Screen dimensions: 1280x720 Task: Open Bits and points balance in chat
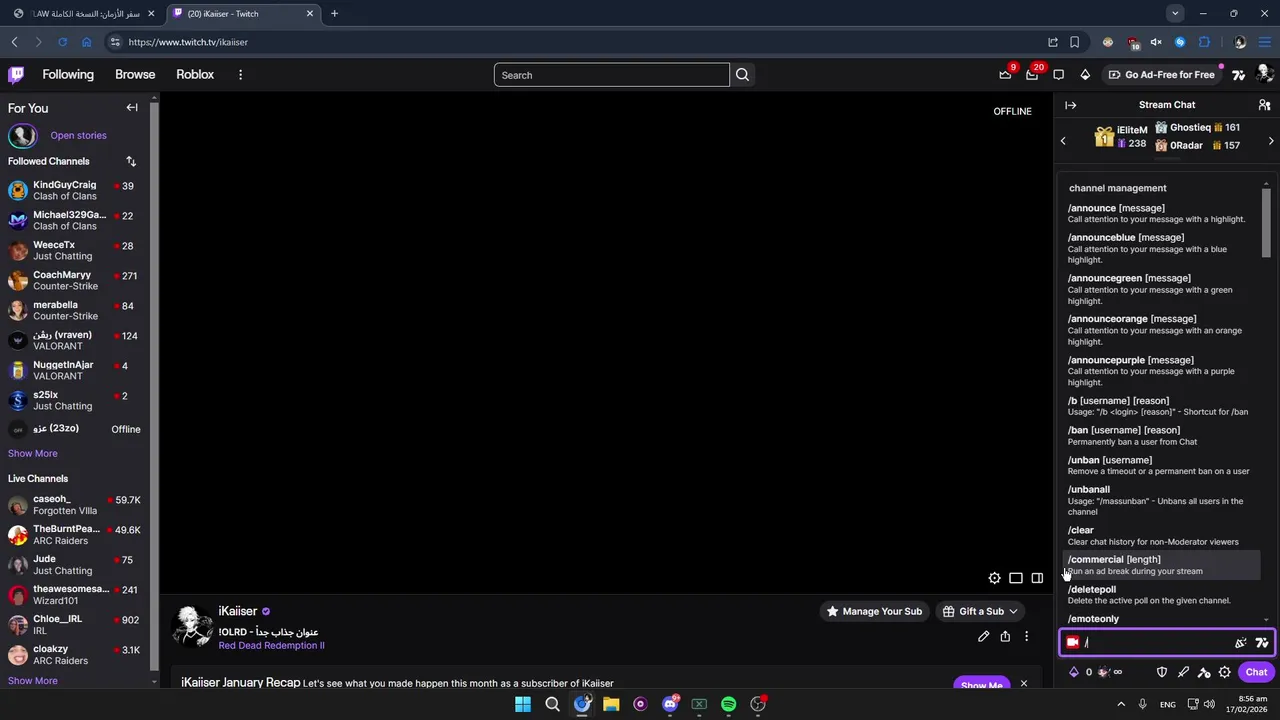coord(1096,672)
